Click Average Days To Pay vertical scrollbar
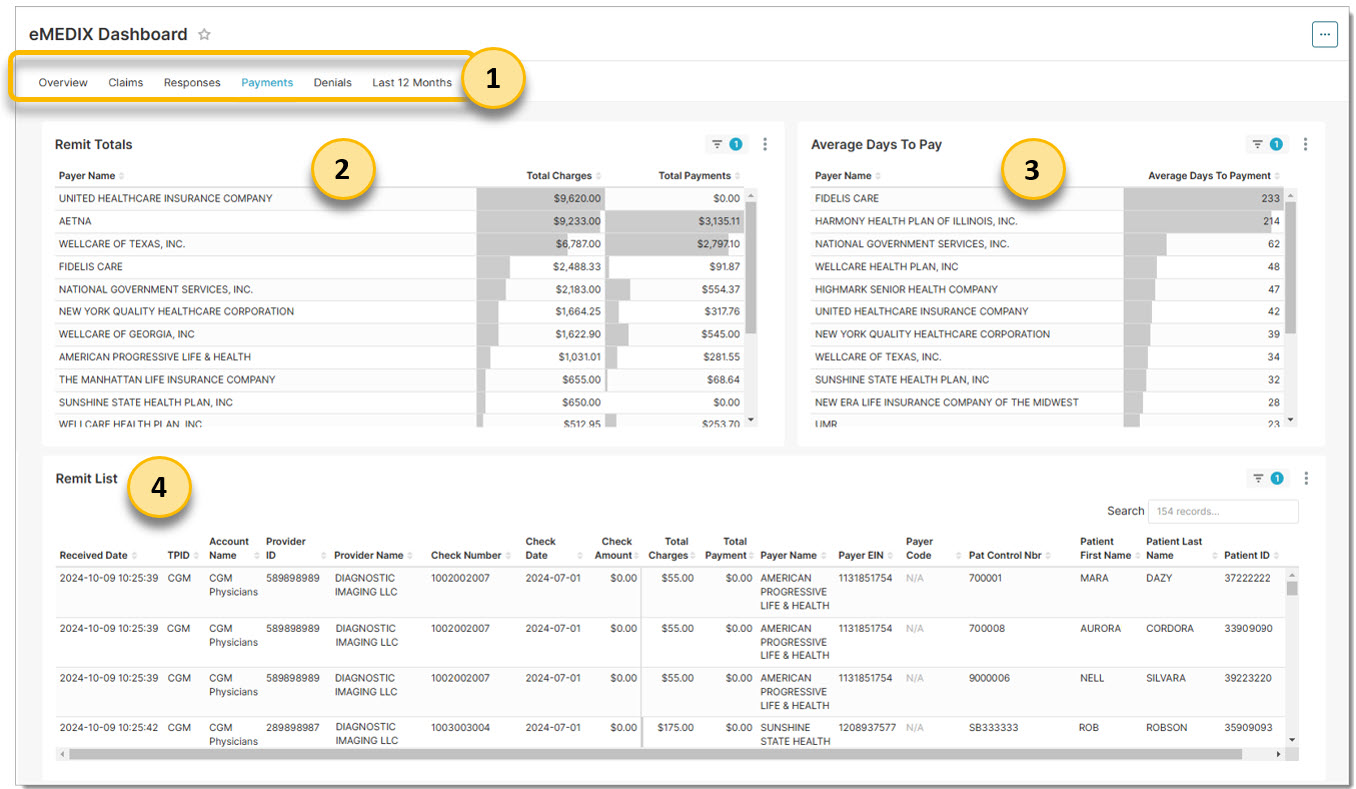 point(1290,267)
